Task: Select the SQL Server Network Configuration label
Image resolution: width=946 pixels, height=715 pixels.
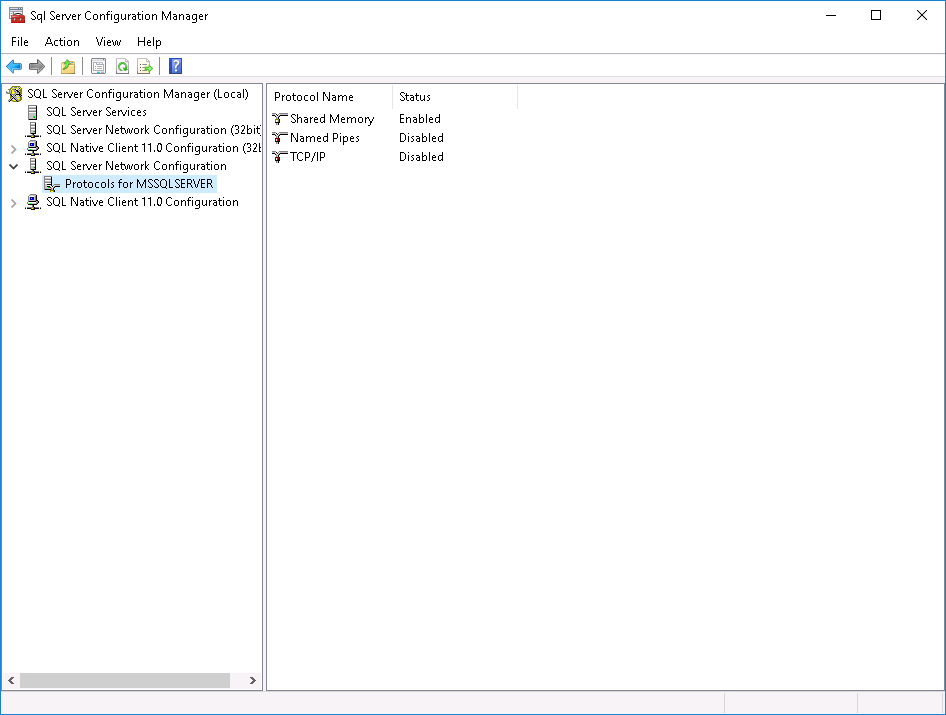Action: tap(136, 166)
